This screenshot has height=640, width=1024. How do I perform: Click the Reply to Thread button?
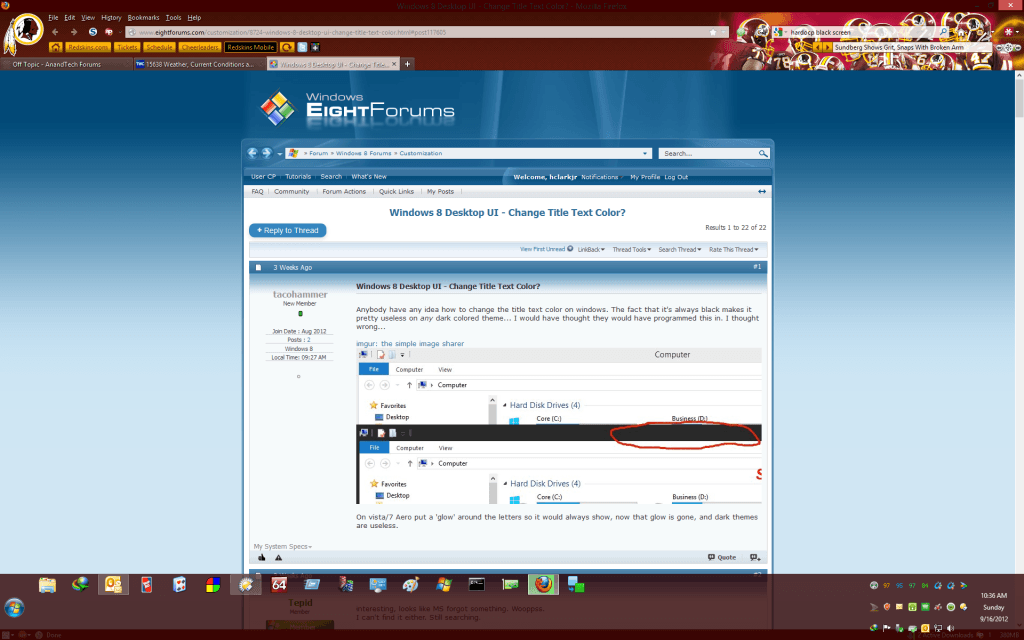(287, 230)
